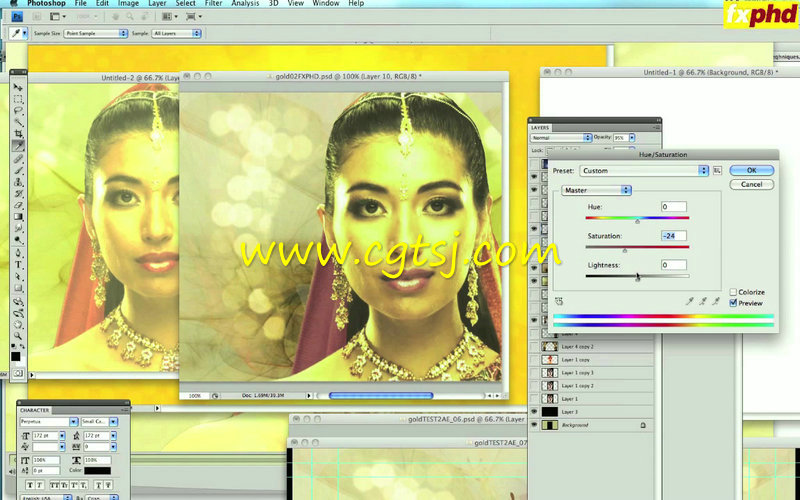Select the CHARACTER panel tab
Image resolution: width=800 pixels, height=500 pixels.
(35, 410)
